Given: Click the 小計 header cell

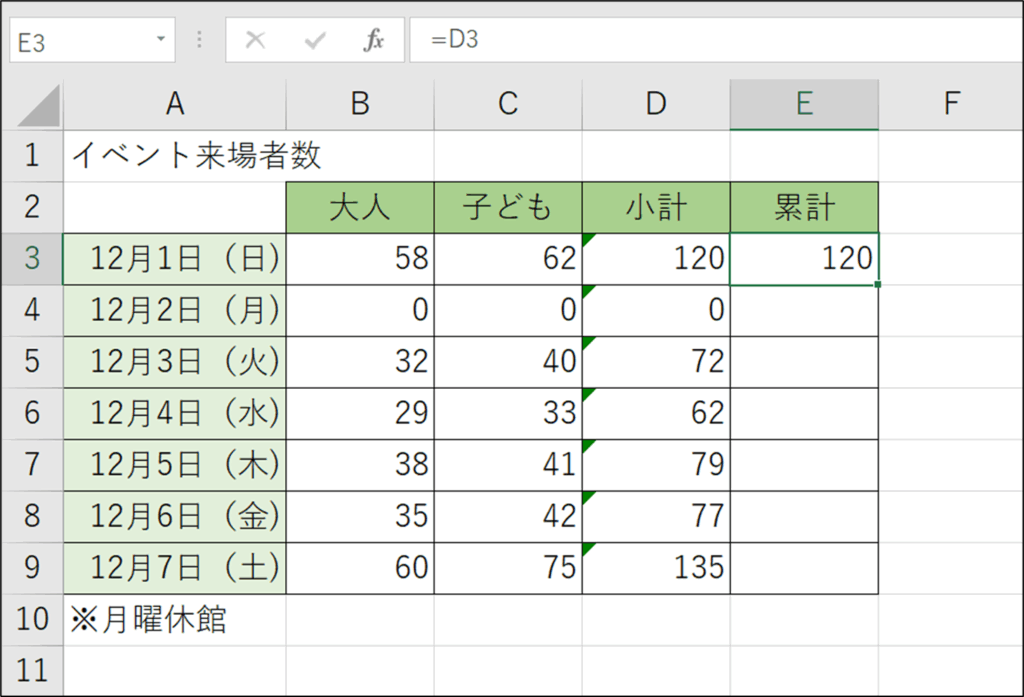Looking at the screenshot, I should coord(656,207).
